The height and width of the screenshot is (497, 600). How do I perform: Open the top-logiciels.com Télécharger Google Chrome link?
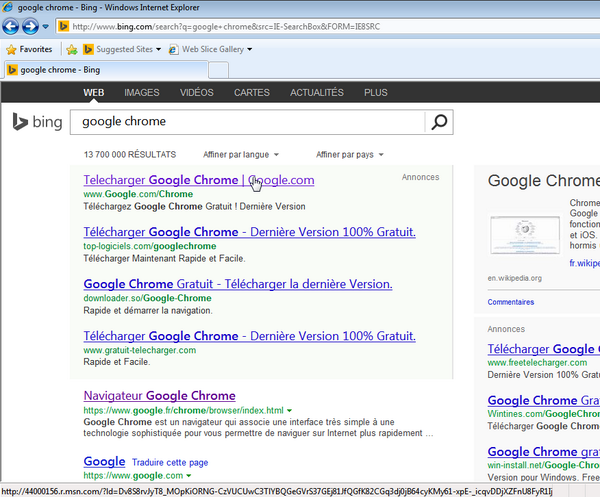click(x=249, y=232)
